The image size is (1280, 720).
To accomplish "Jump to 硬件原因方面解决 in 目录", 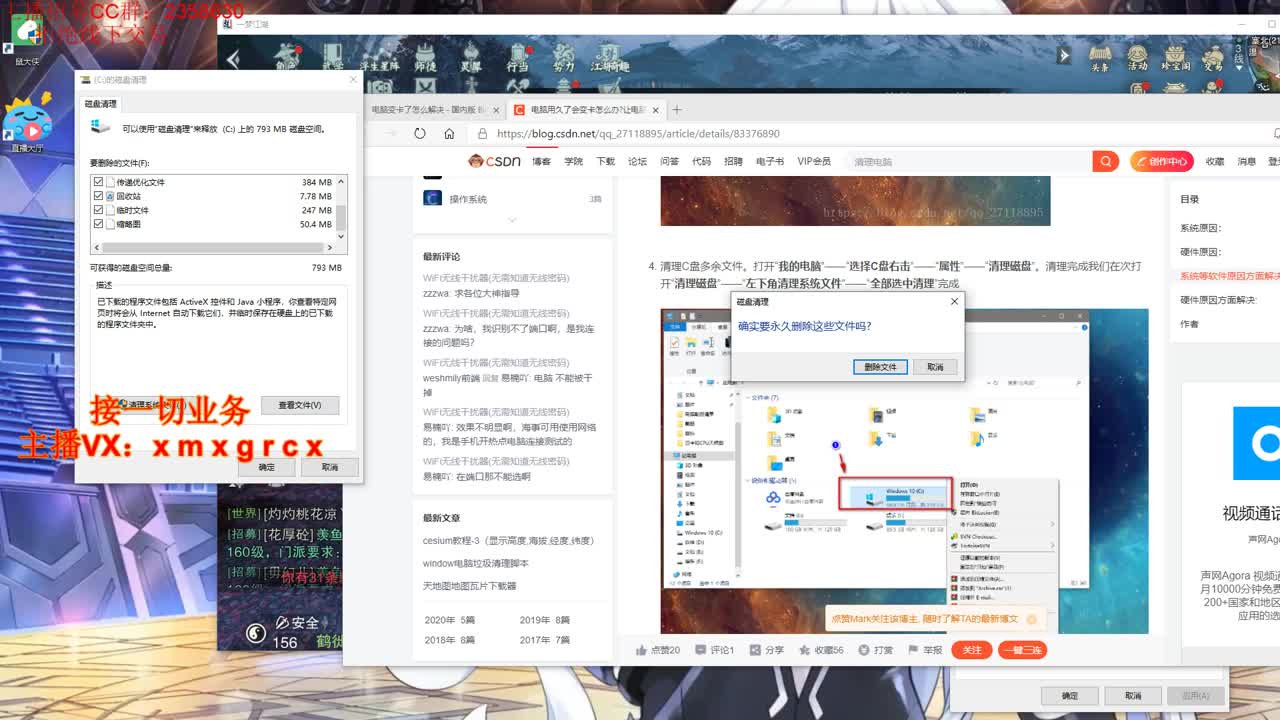I will click(x=1218, y=299).
